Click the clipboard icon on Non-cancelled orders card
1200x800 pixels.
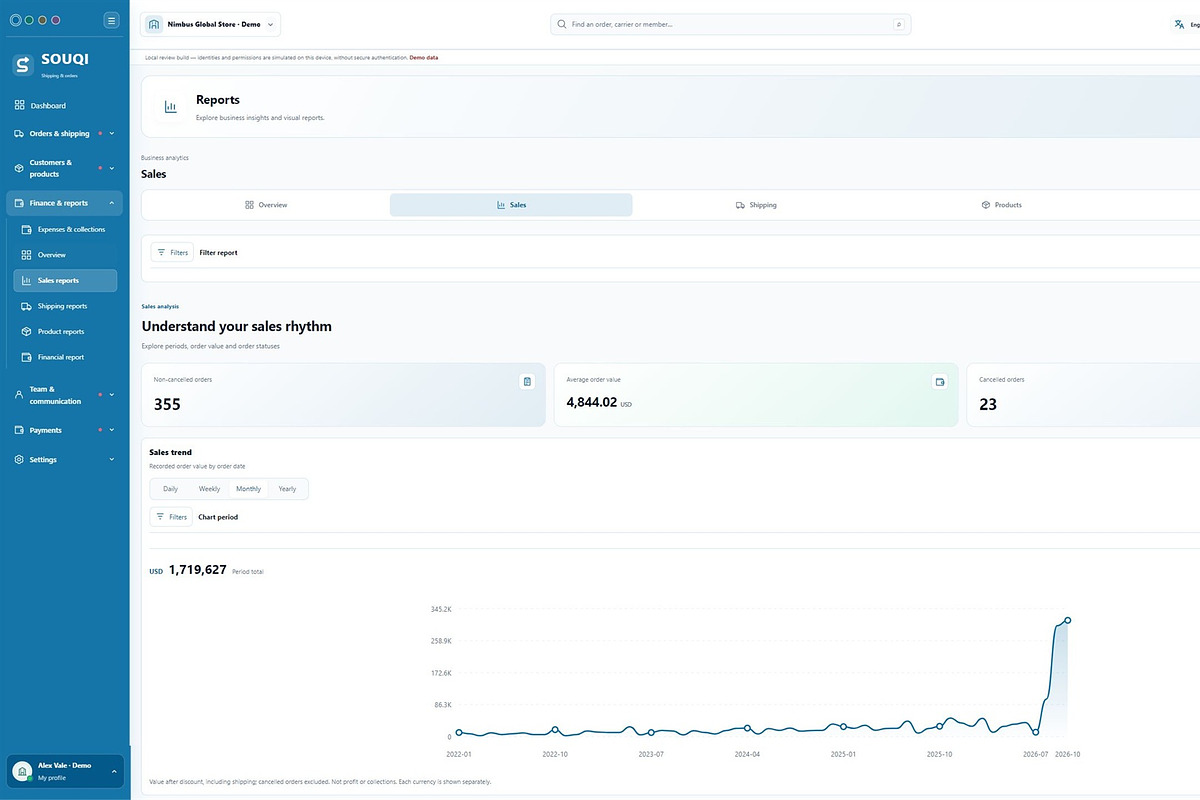[527, 381]
